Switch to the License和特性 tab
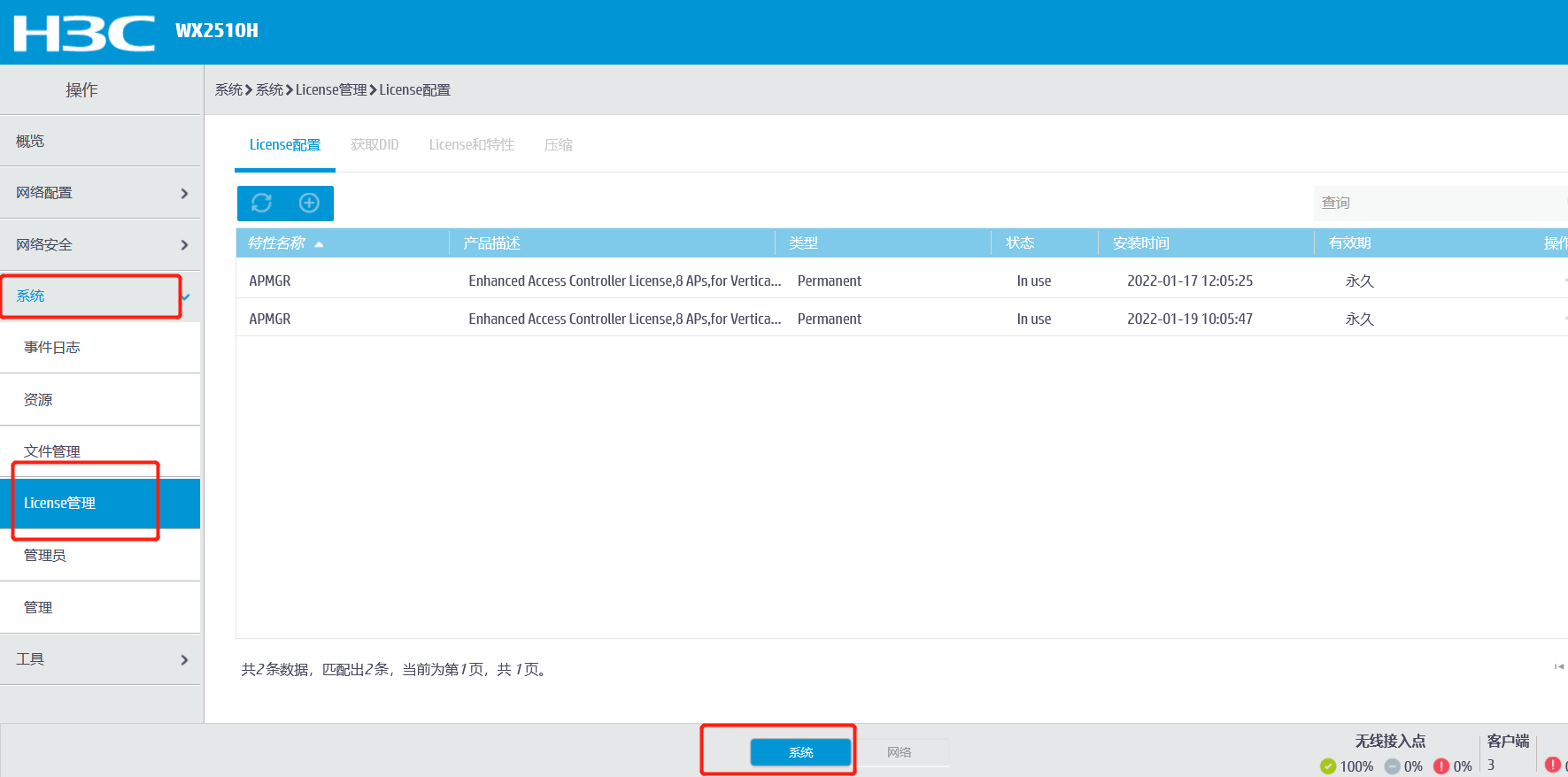 coord(471,145)
